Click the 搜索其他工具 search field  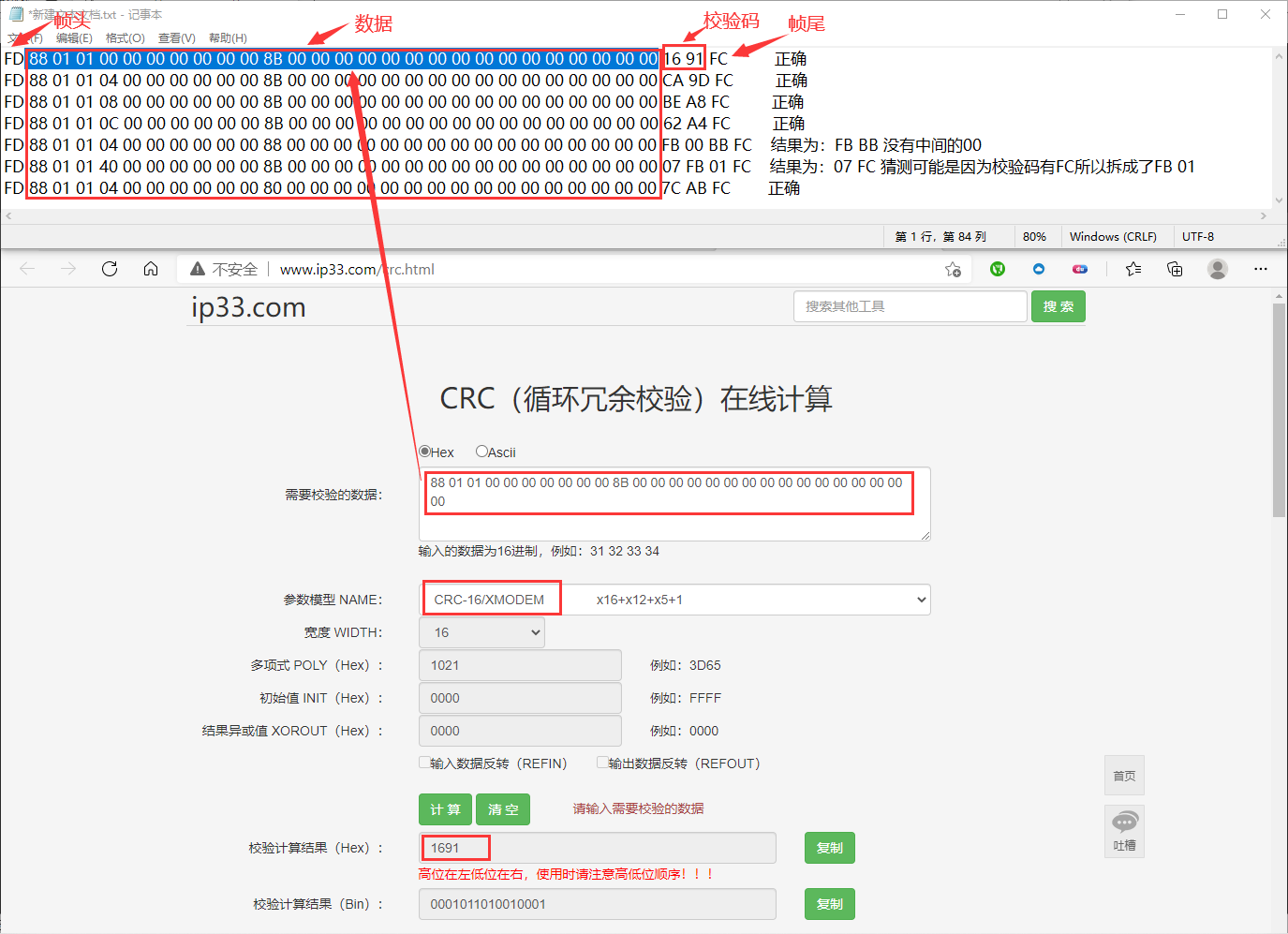[x=910, y=306]
